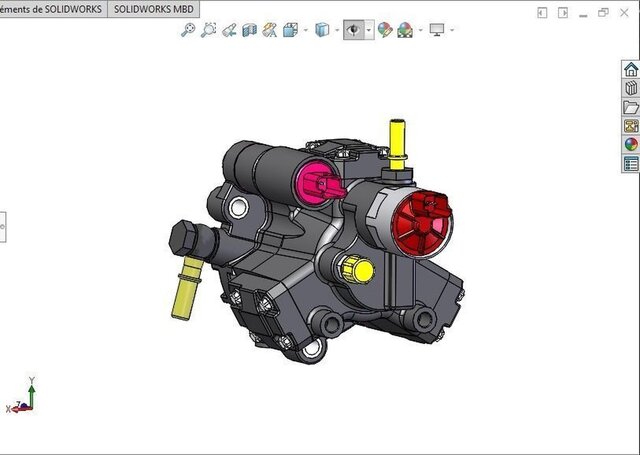Viewport: 640px width, 455px height.
Task: Open the Dynamic Annotation Views tool
Action: pos(270,30)
